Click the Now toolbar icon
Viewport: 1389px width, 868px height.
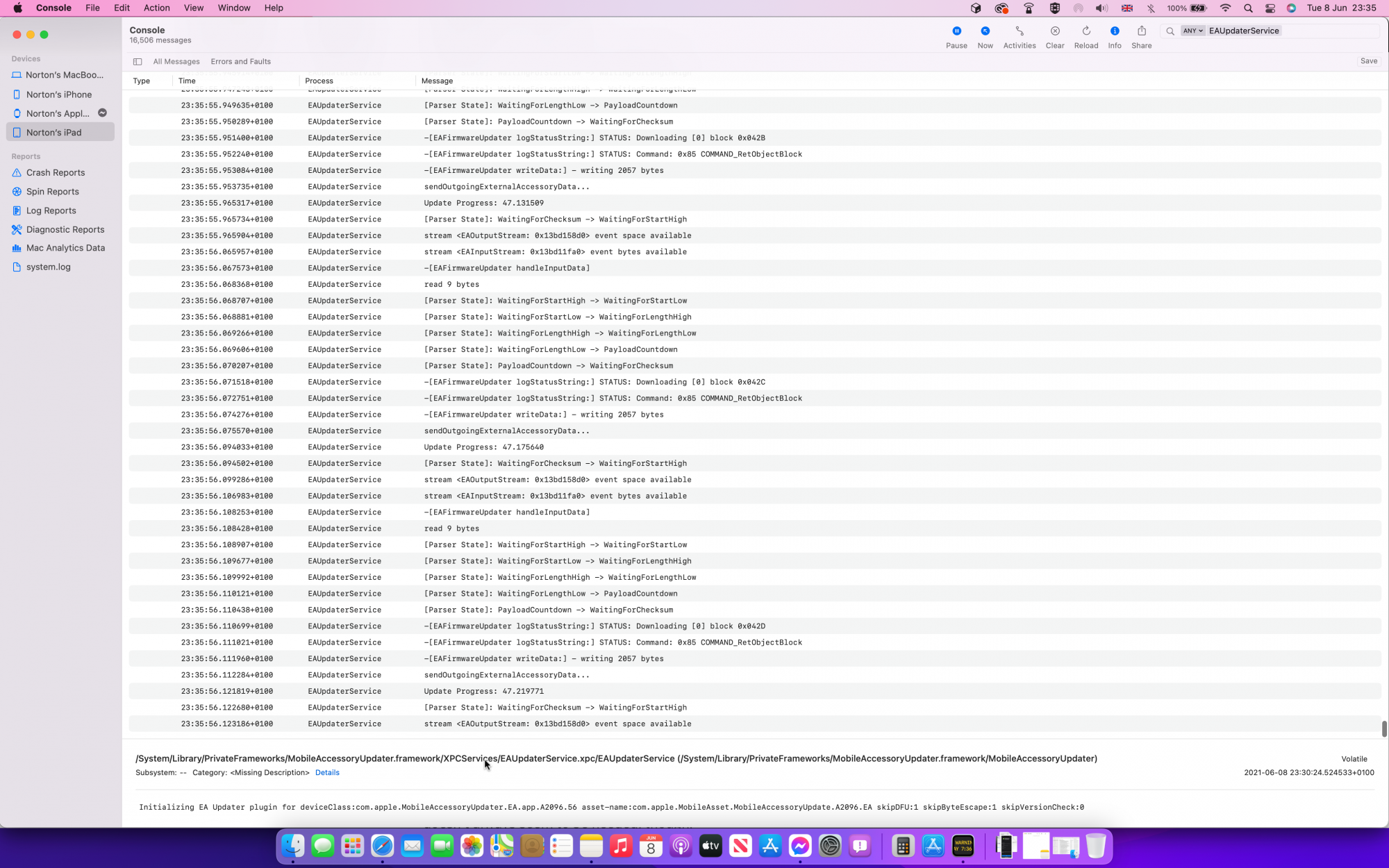pyautogui.click(x=984, y=31)
